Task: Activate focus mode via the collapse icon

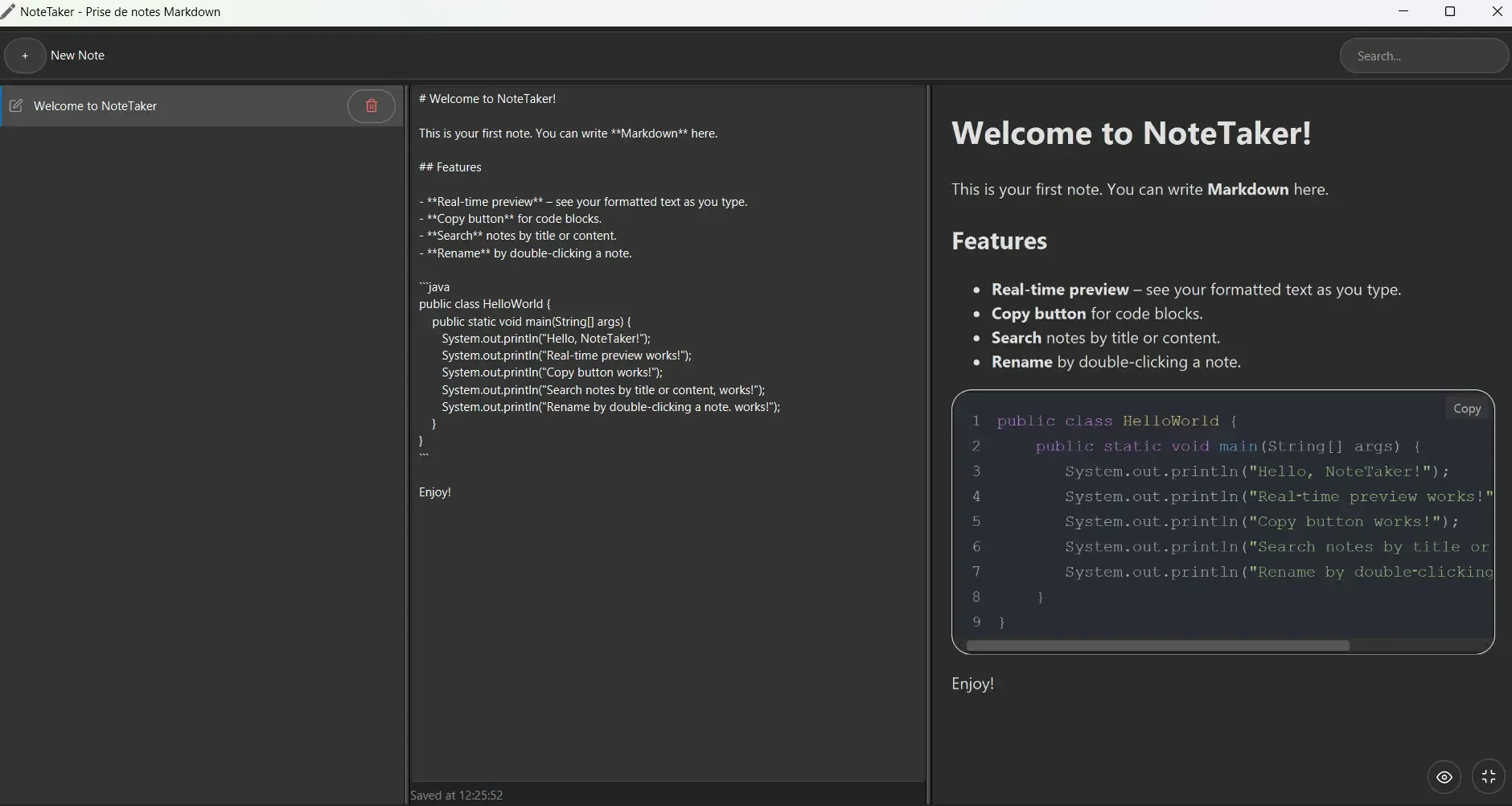Action: 1488,776
